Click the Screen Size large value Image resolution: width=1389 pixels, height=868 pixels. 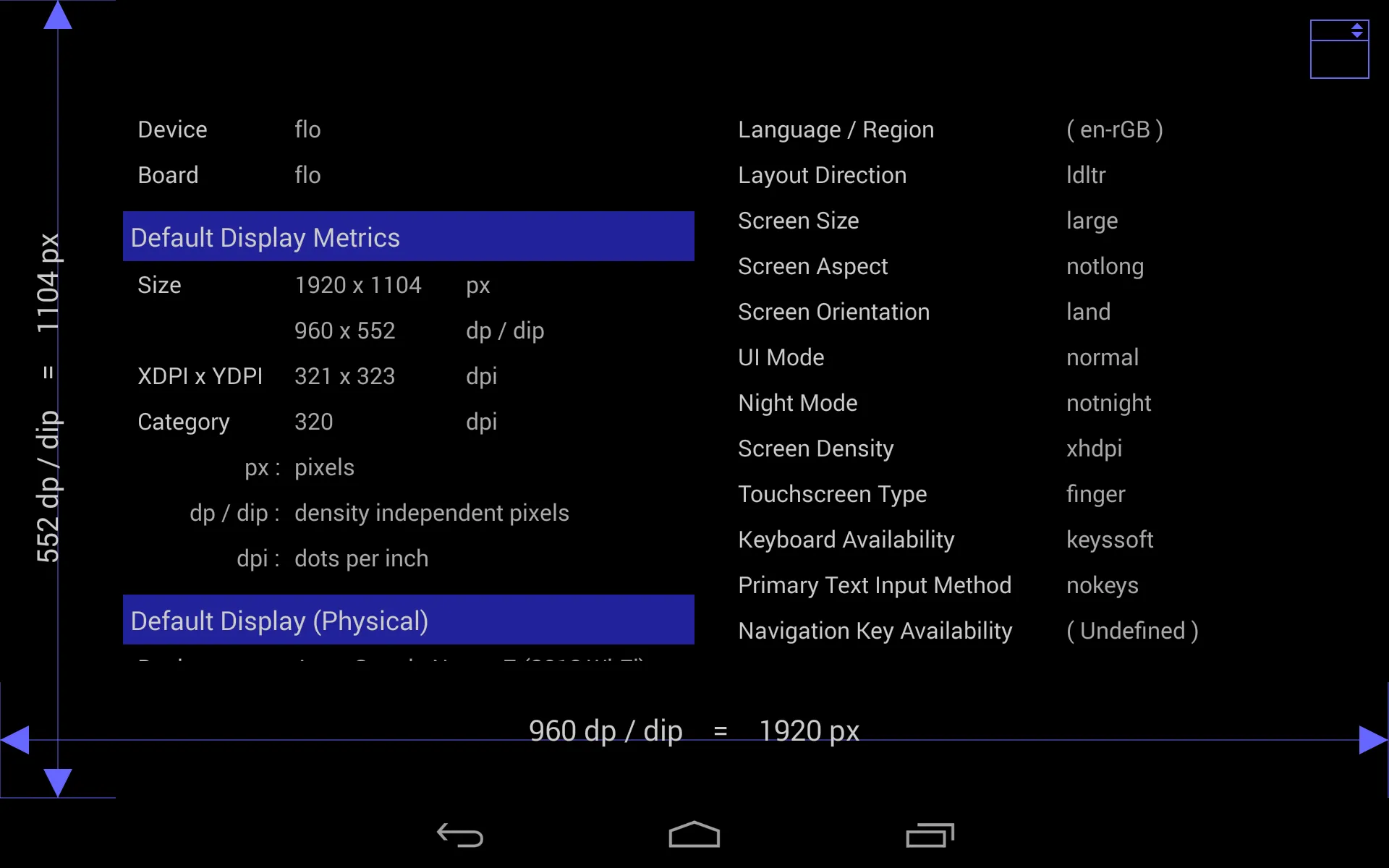pos(1092,220)
